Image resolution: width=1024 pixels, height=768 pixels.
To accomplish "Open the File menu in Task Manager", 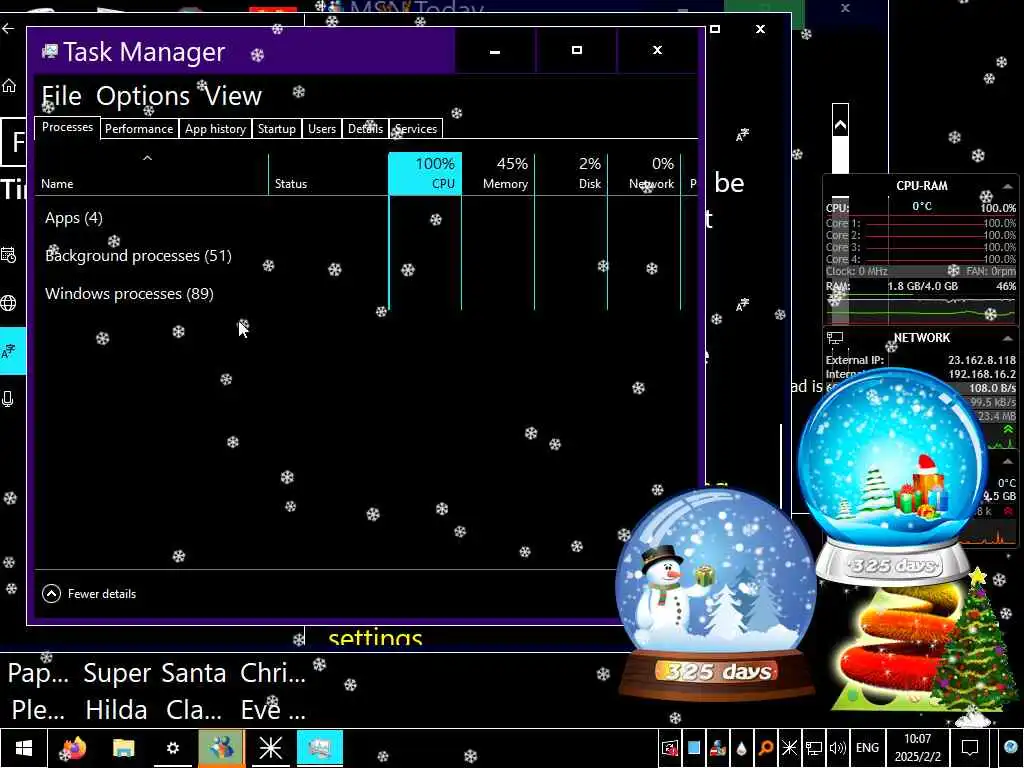I will tap(61, 96).
